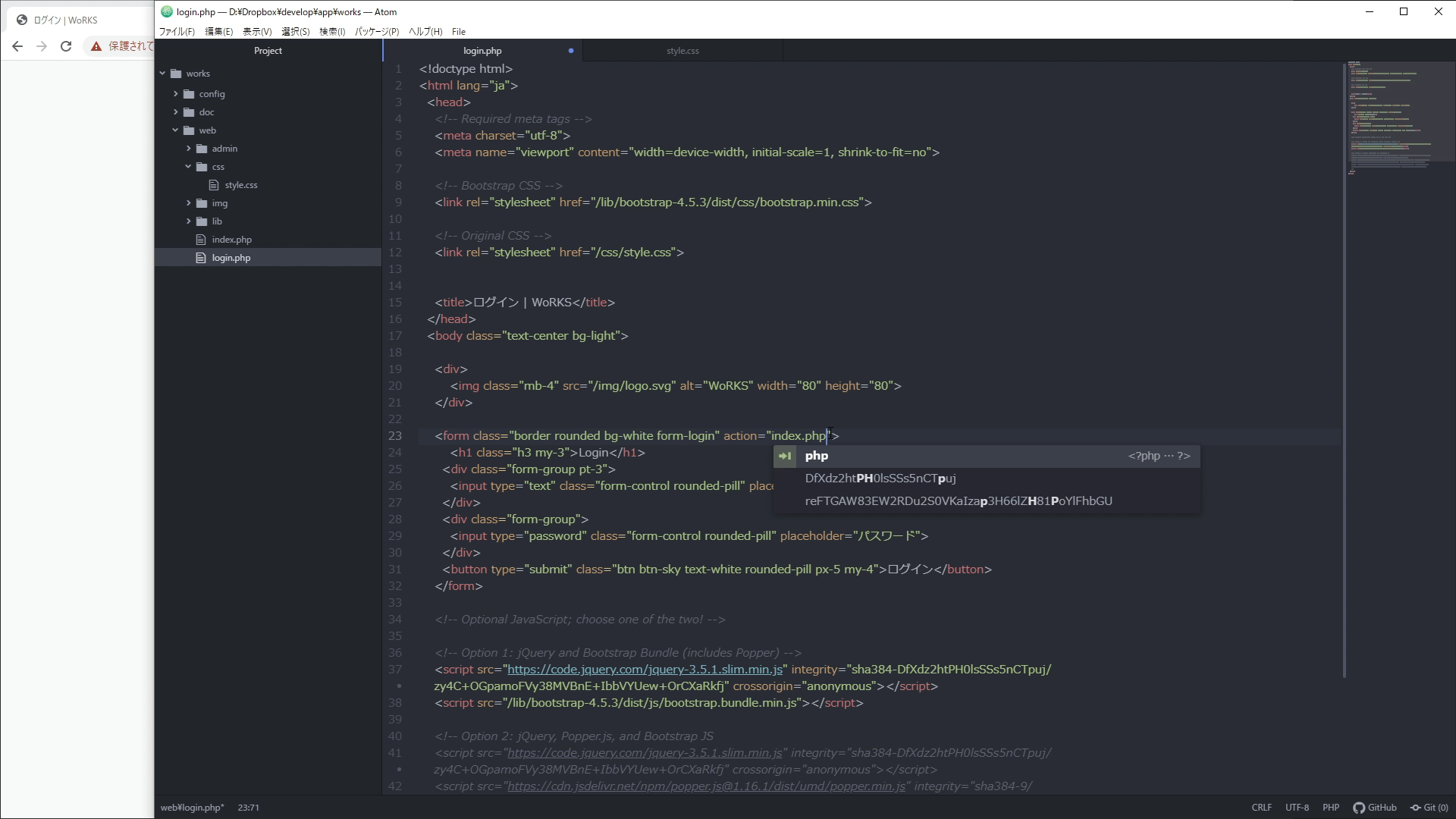Image resolution: width=1456 pixels, height=819 pixels.
Task: Click the browser back arrow
Action: pos(17,46)
